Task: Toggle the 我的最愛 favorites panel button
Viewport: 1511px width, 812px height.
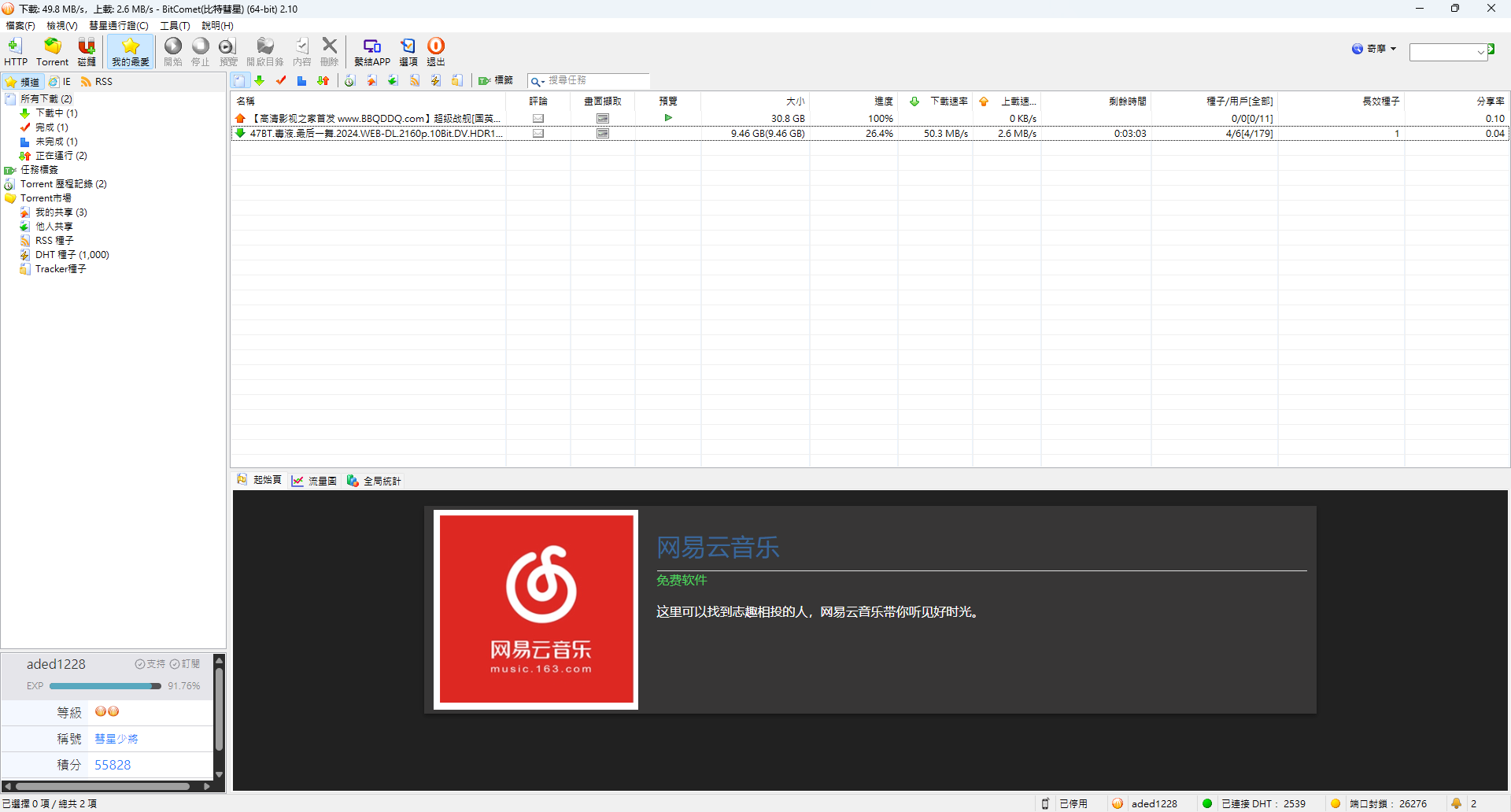Action: (130, 52)
